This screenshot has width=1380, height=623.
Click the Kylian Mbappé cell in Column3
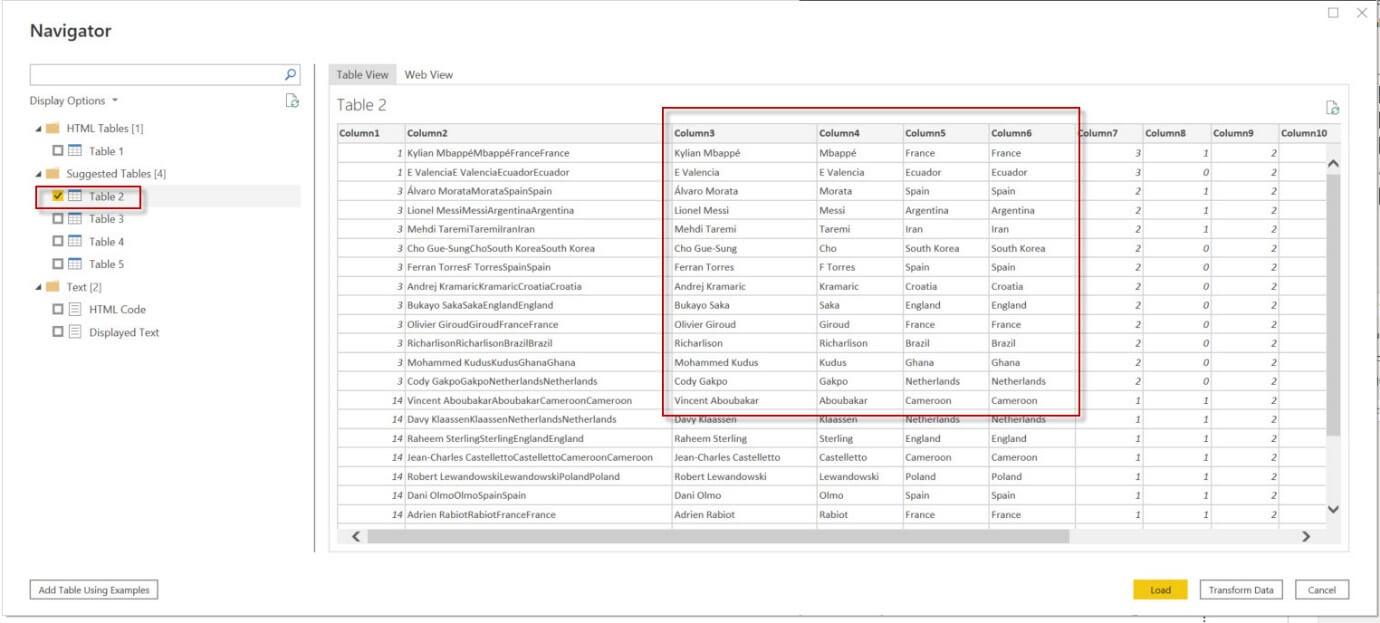pyautogui.click(x=743, y=153)
